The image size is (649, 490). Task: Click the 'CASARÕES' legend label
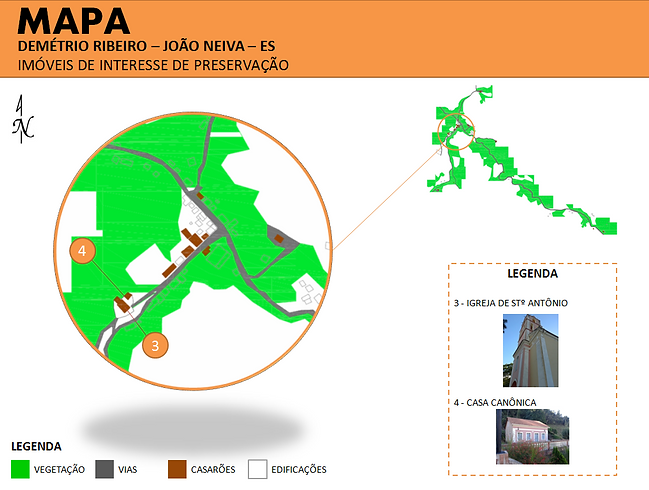point(213,470)
